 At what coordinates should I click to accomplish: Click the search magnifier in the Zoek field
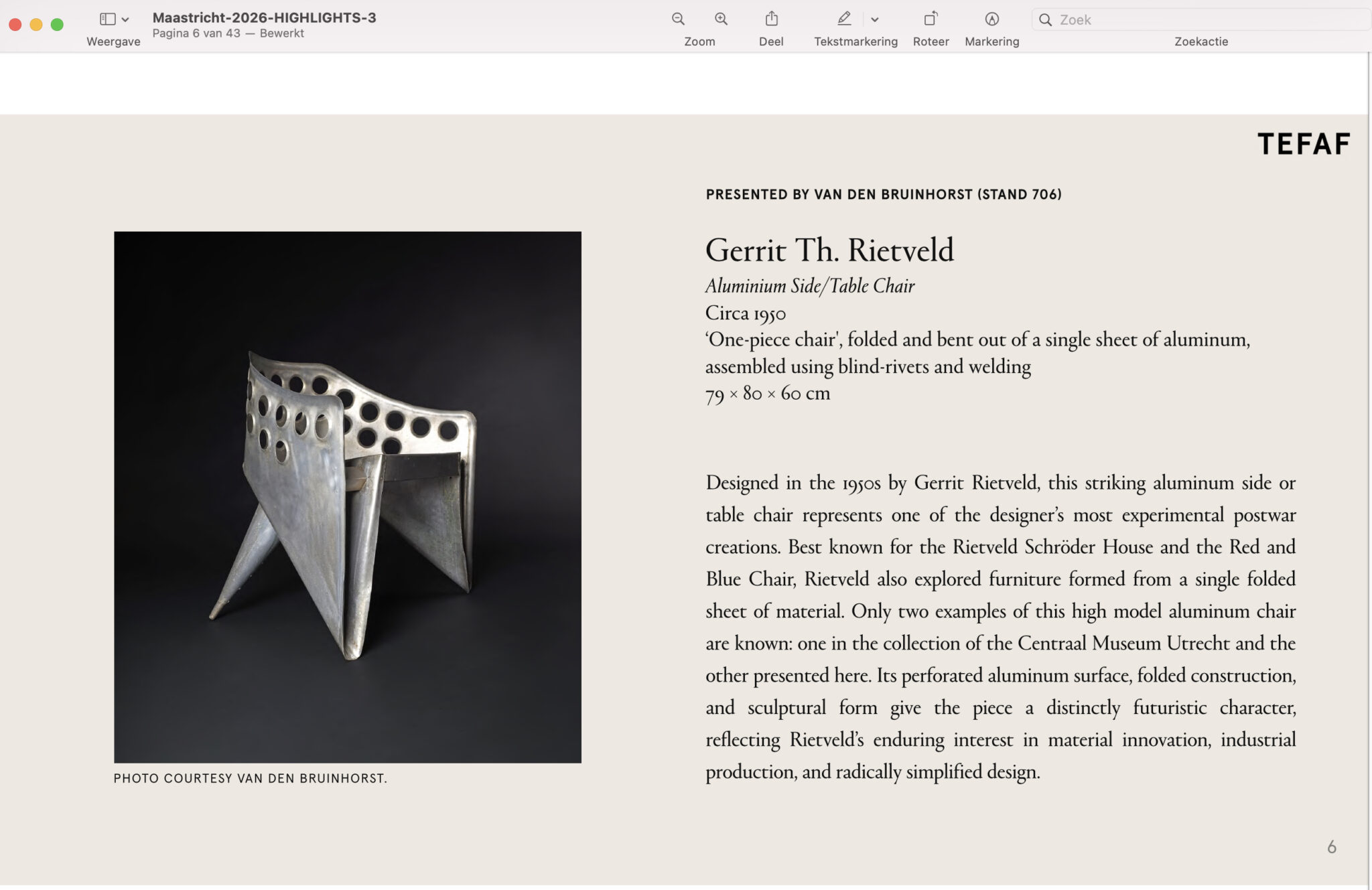1045,20
